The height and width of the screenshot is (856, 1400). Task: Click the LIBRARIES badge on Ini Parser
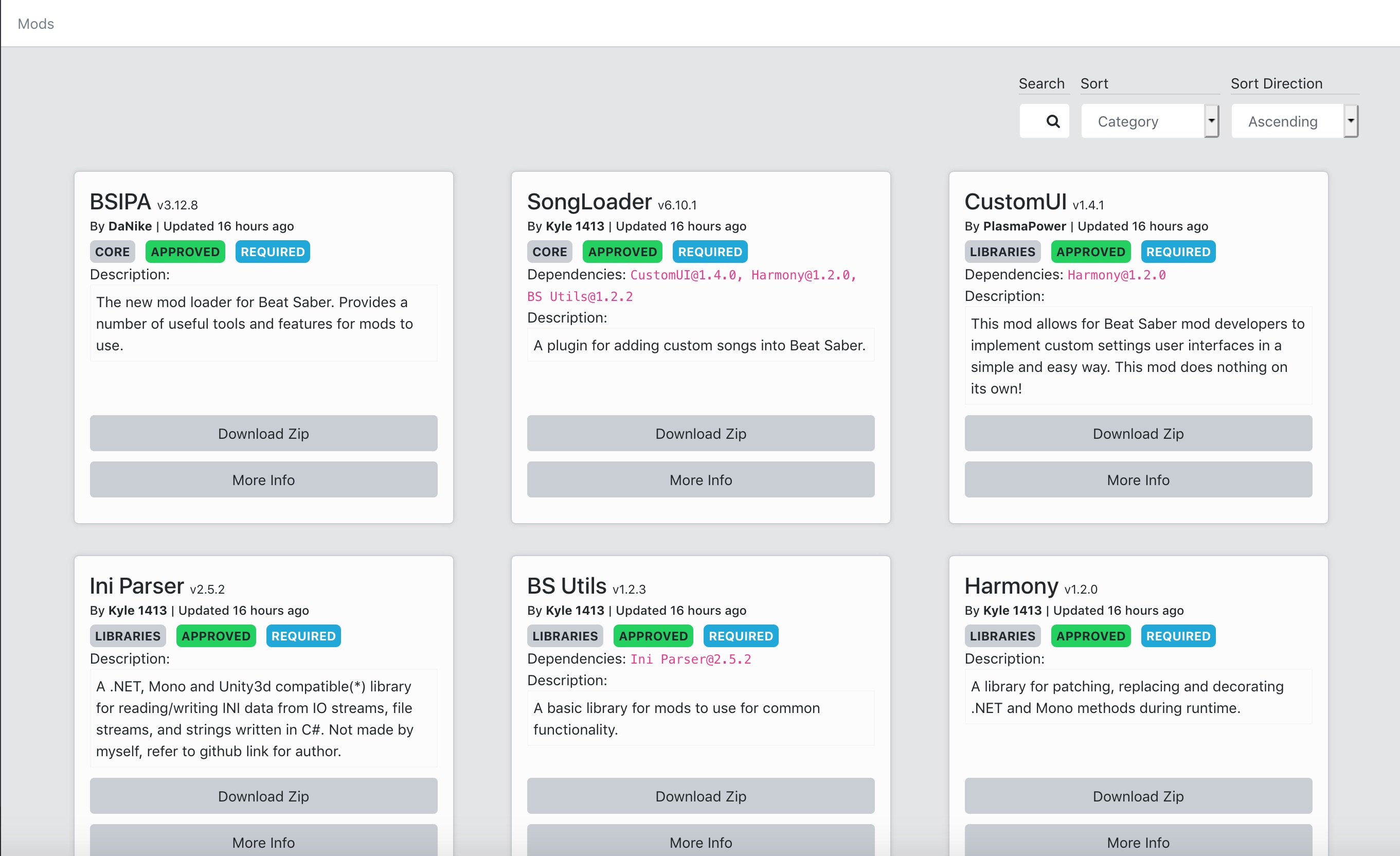[x=128, y=636]
